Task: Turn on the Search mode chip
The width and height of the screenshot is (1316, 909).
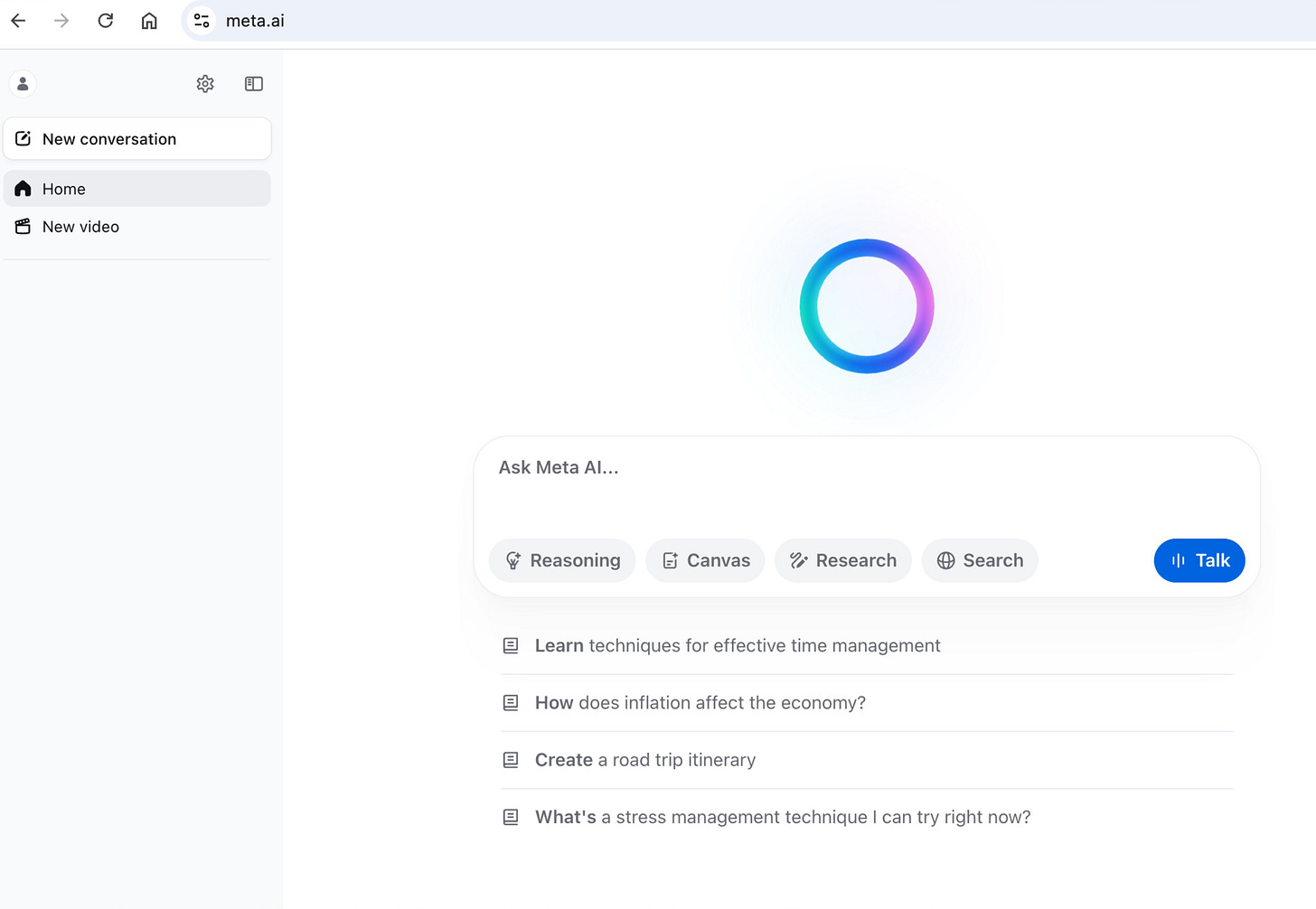Action: [x=980, y=561]
